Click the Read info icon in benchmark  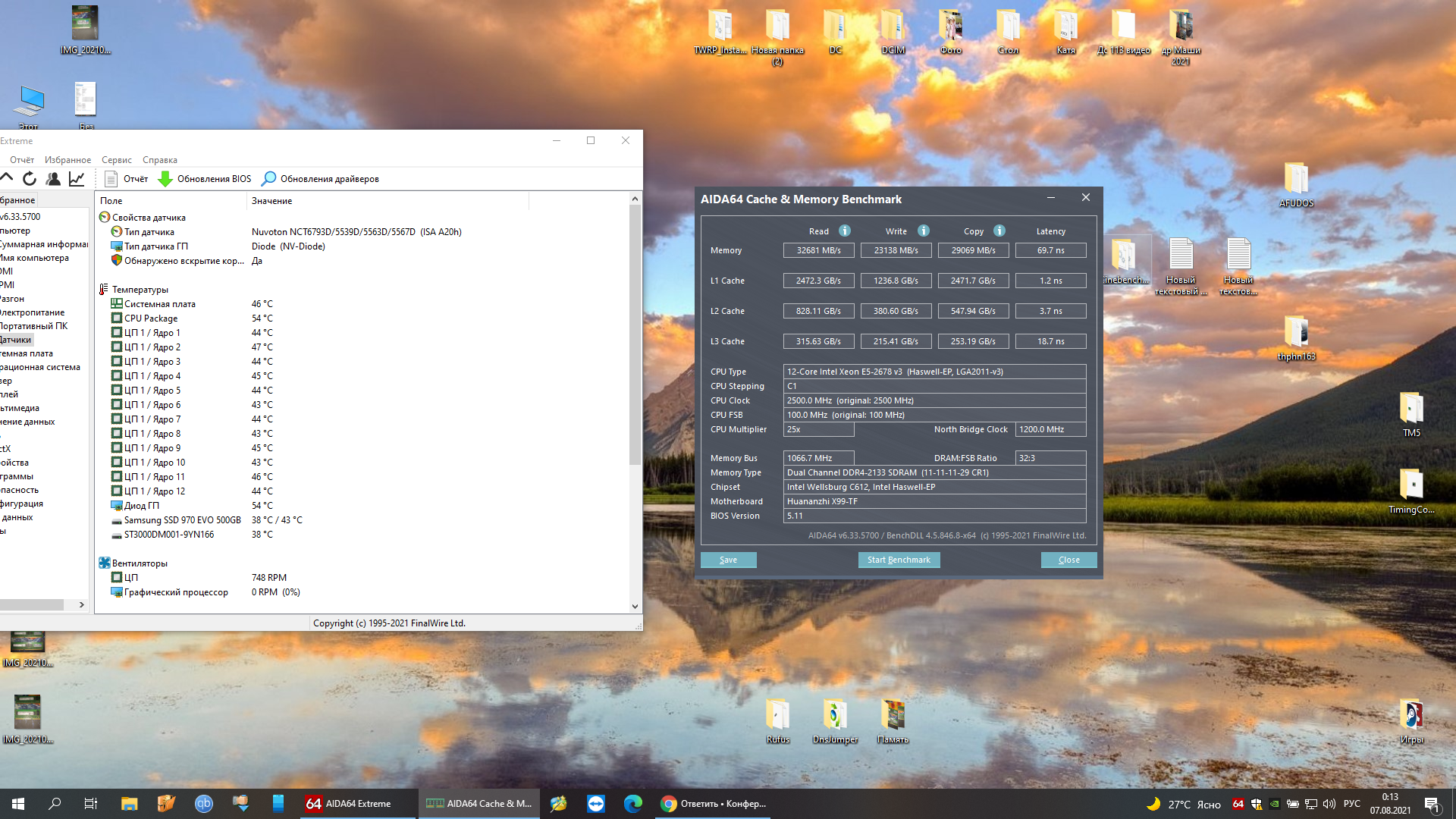(x=844, y=231)
